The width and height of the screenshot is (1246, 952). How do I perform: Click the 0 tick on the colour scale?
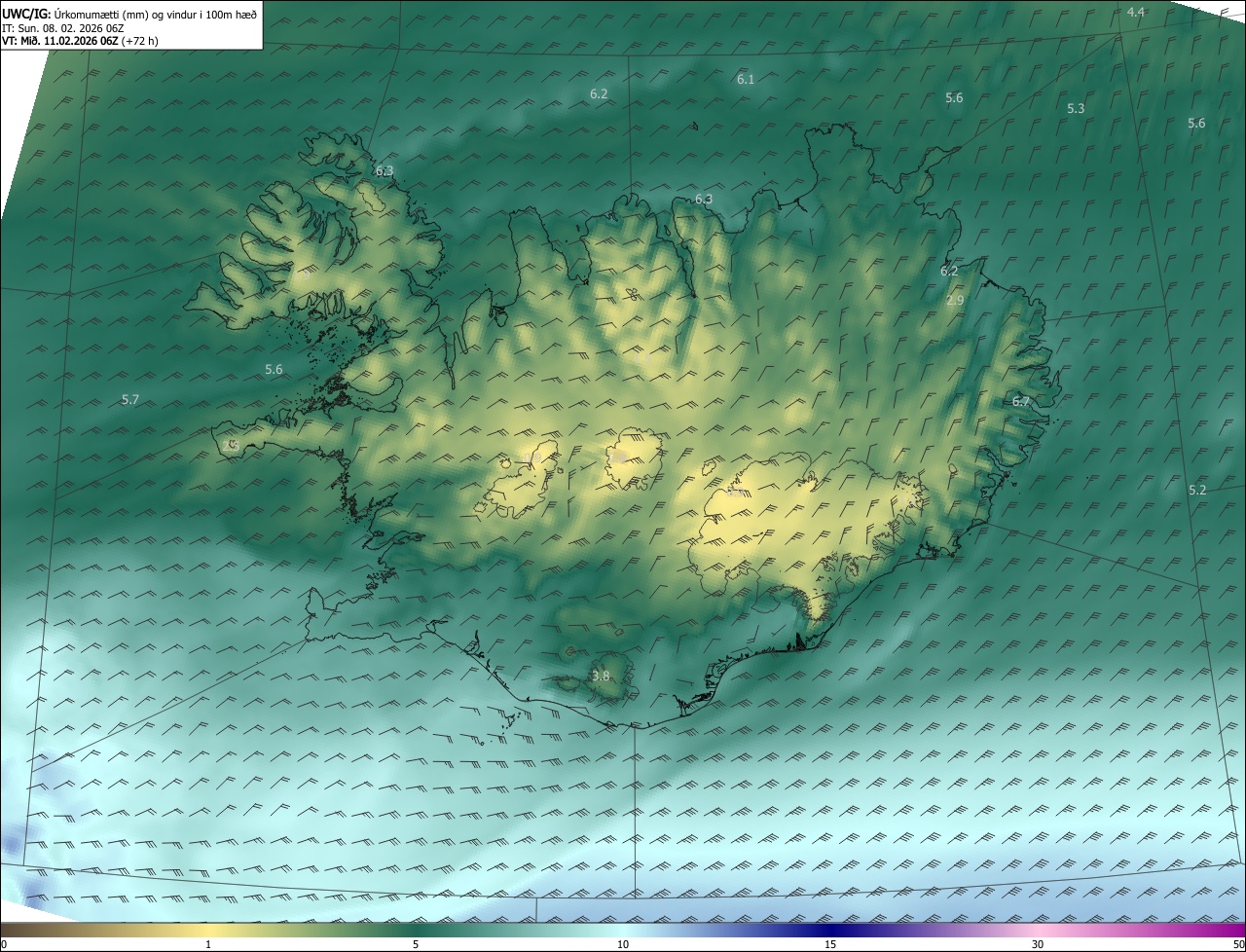click(x=3, y=945)
